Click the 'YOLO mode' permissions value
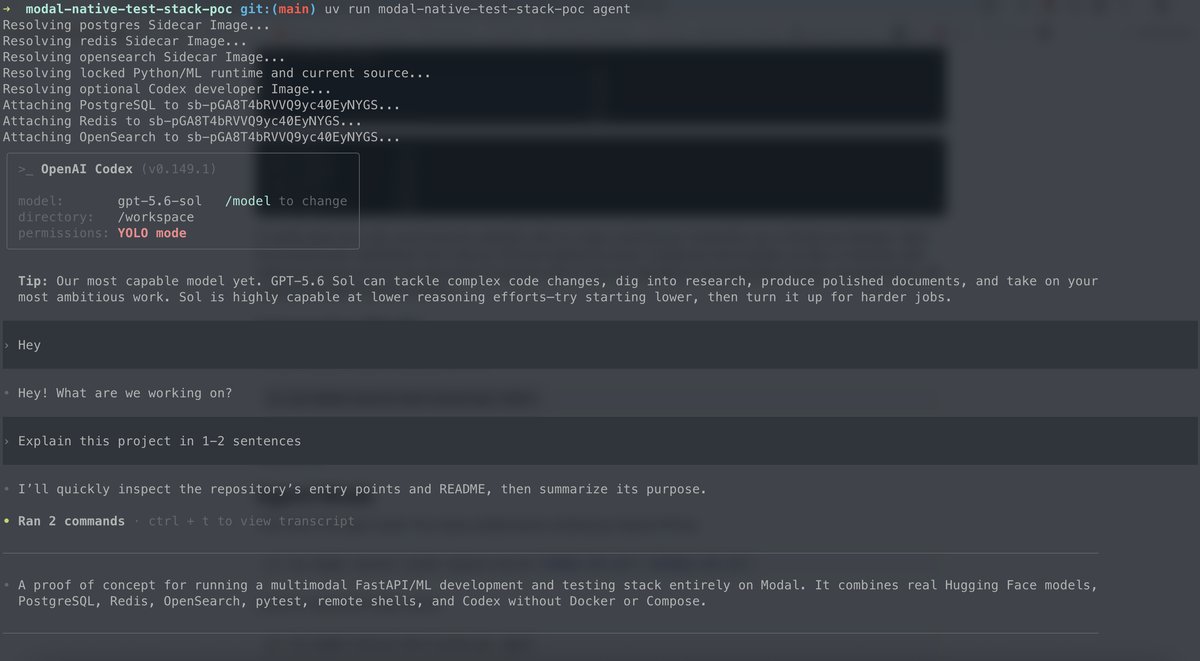Viewport: 1200px width, 661px height. [x=152, y=233]
